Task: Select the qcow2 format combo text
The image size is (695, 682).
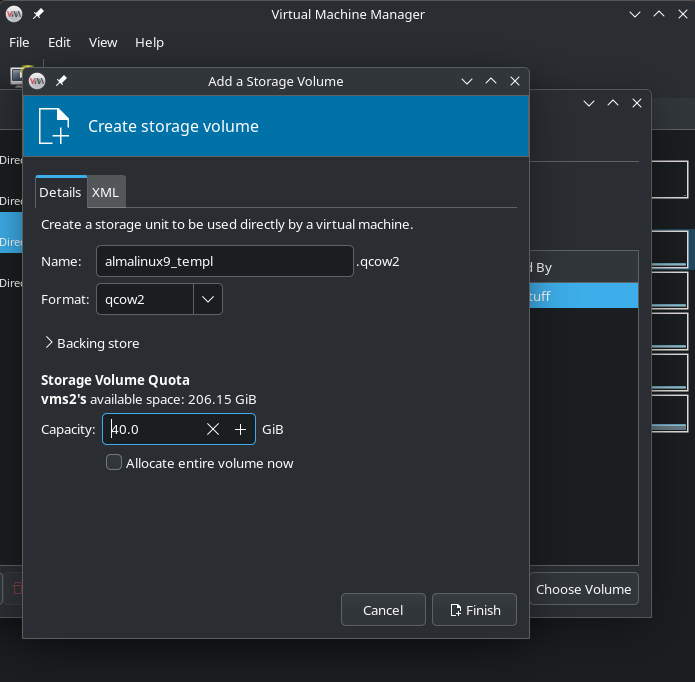Action: click(x=145, y=299)
